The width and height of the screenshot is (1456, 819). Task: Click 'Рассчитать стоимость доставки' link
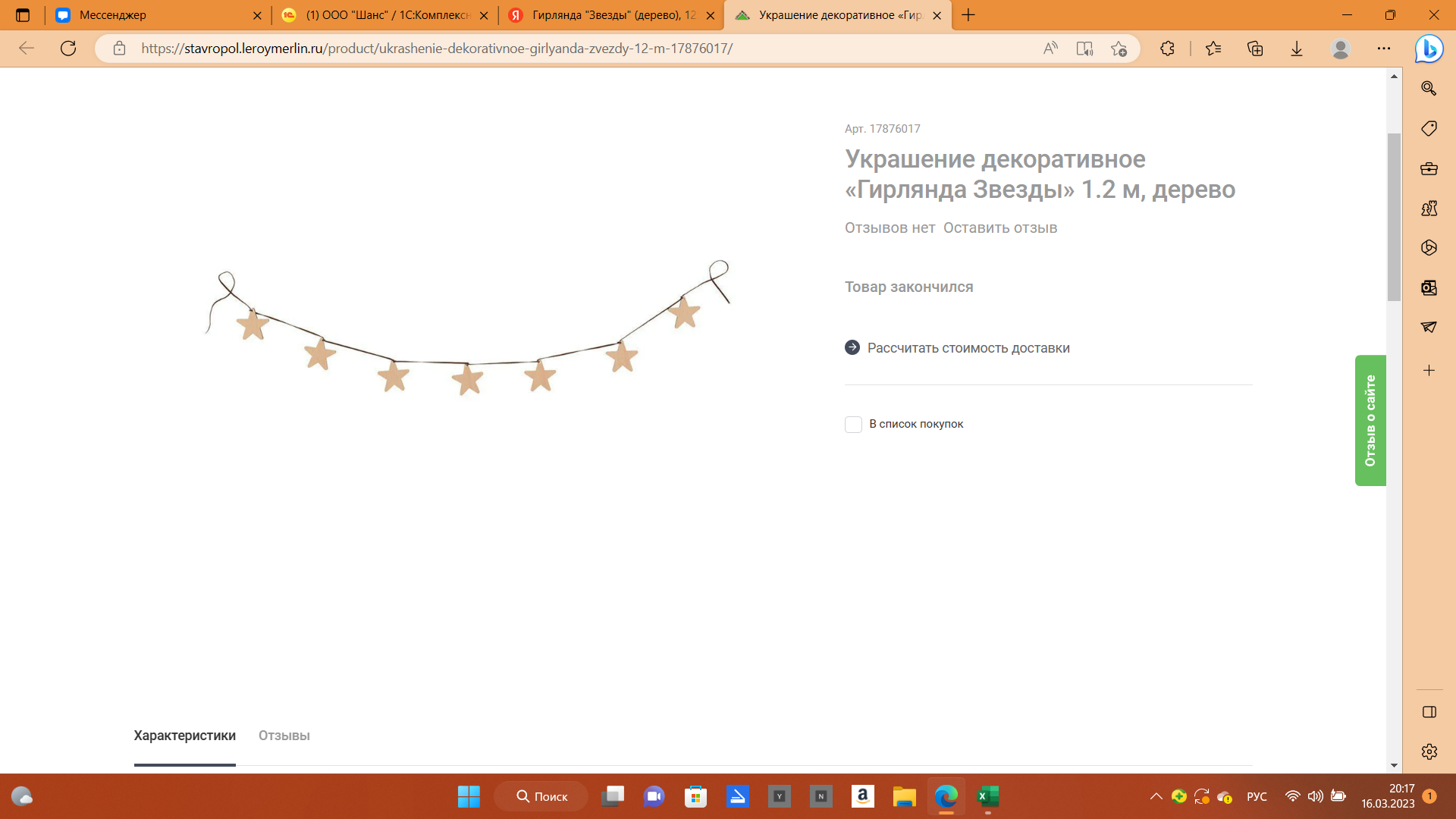[968, 348]
